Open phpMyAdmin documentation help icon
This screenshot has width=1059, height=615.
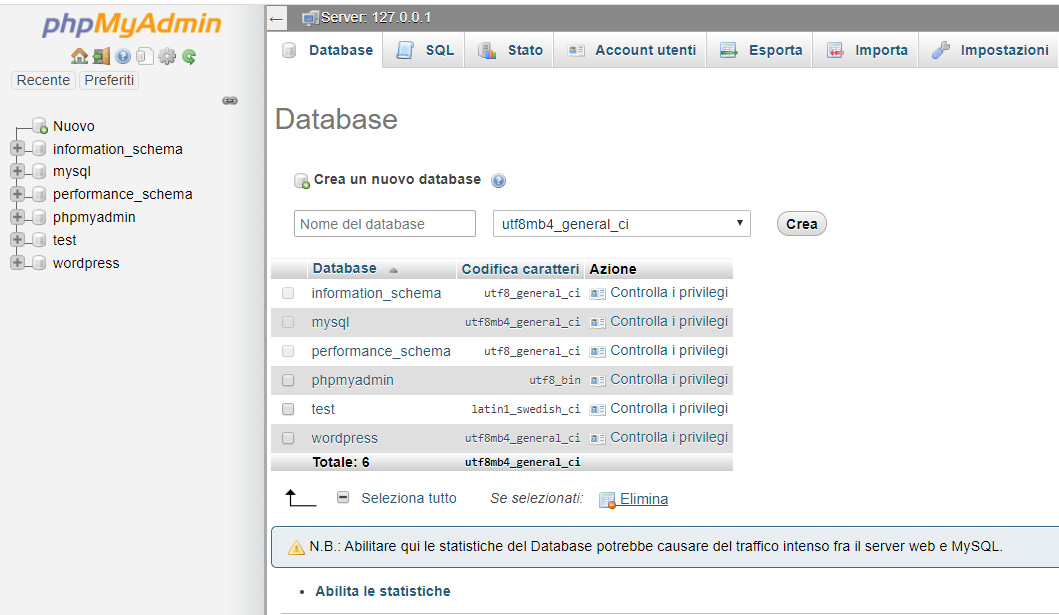(123, 57)
